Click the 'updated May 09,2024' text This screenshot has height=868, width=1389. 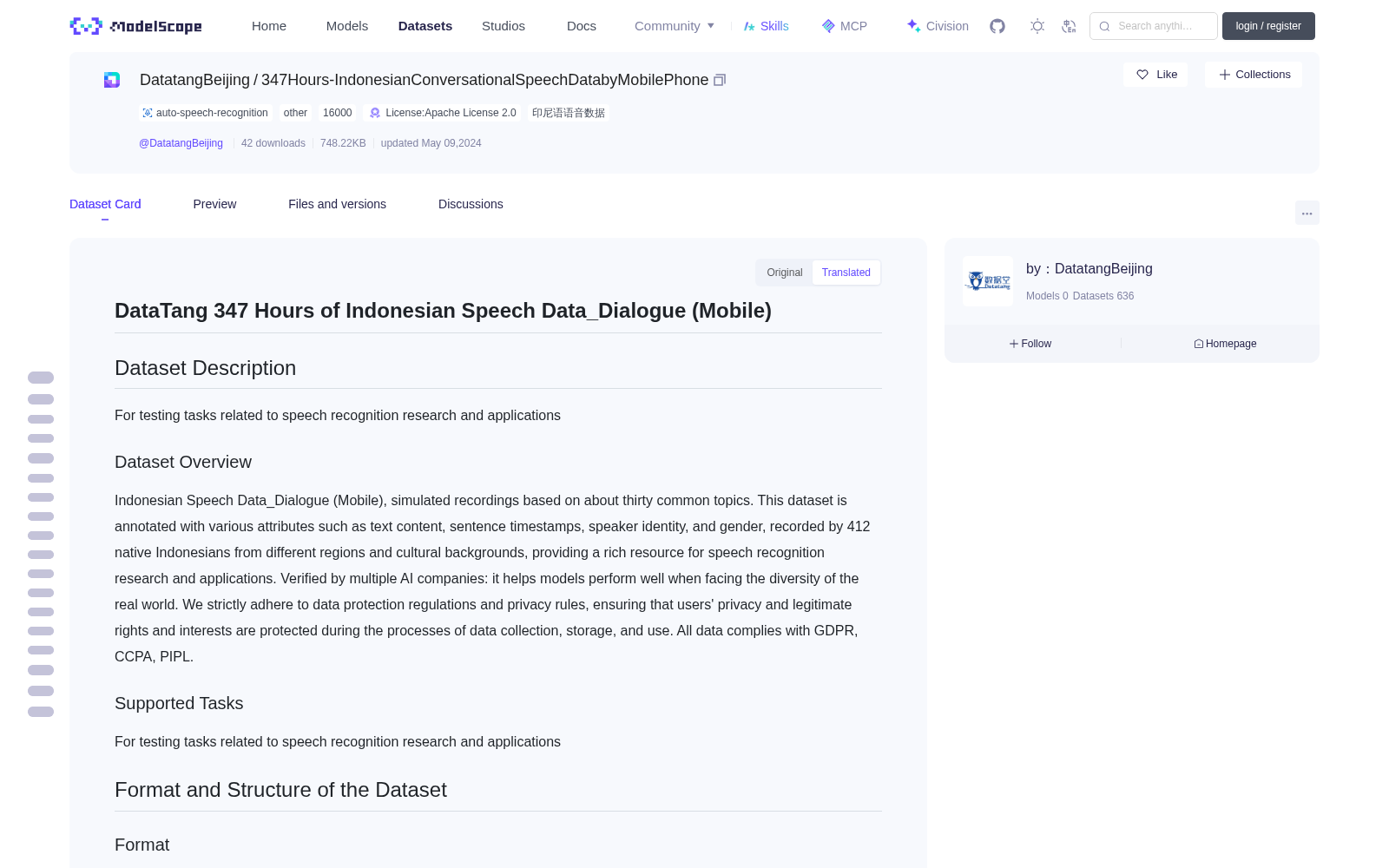point(431,143)
